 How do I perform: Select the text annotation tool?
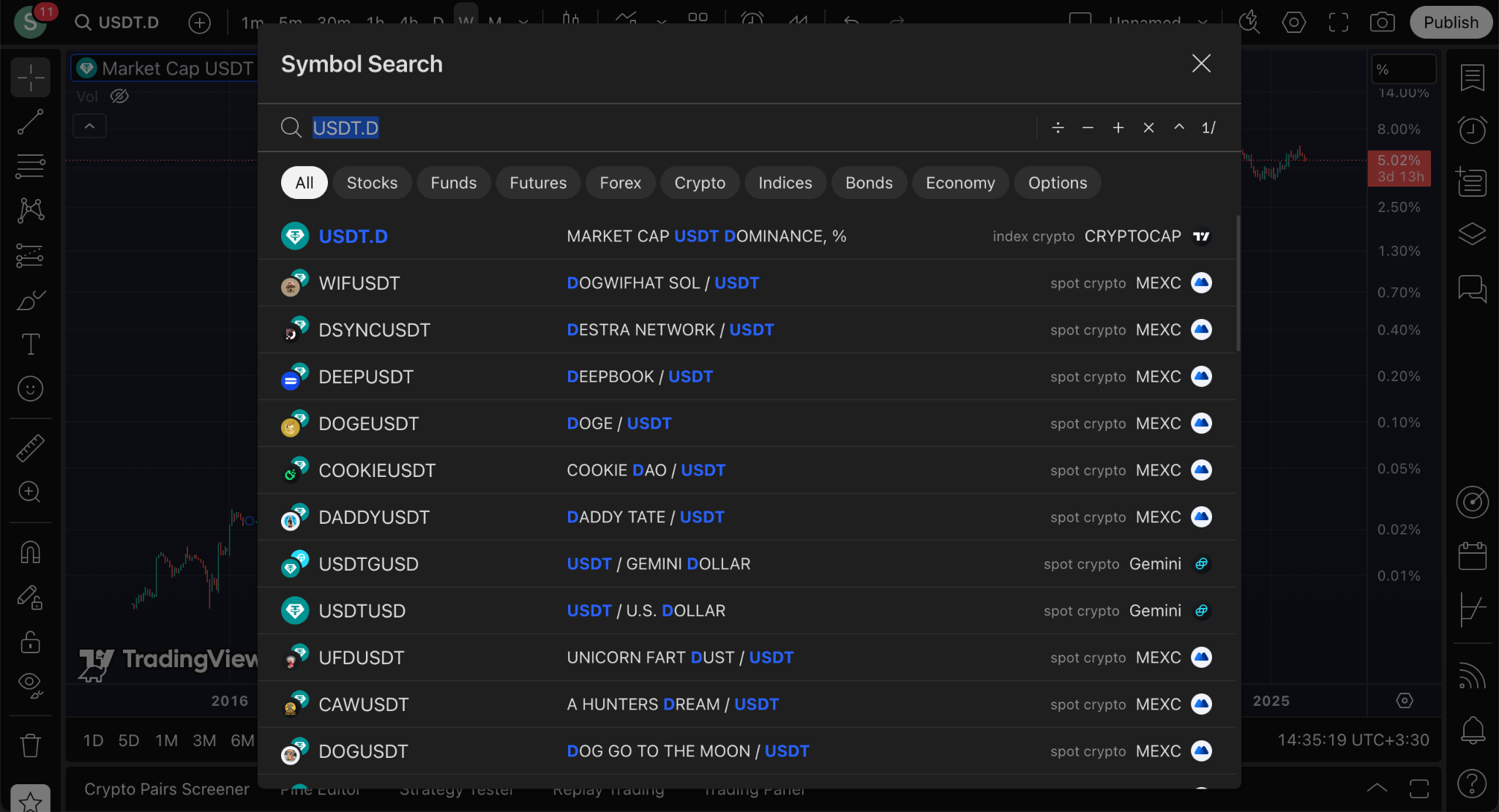(x=31, y=345)
